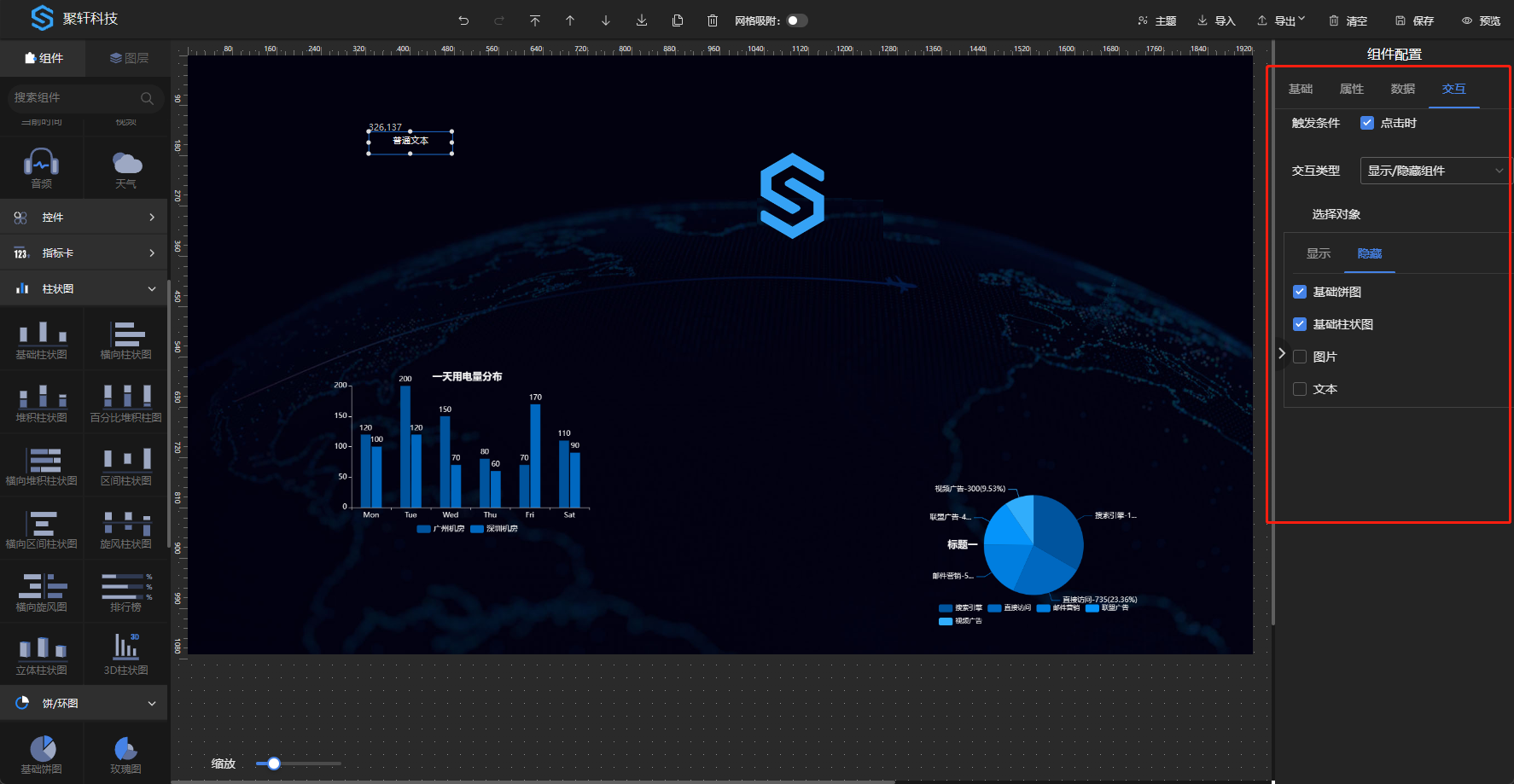Switch to the 组件 components tab
1514x784 pixels.
click(x=44, y=58)
